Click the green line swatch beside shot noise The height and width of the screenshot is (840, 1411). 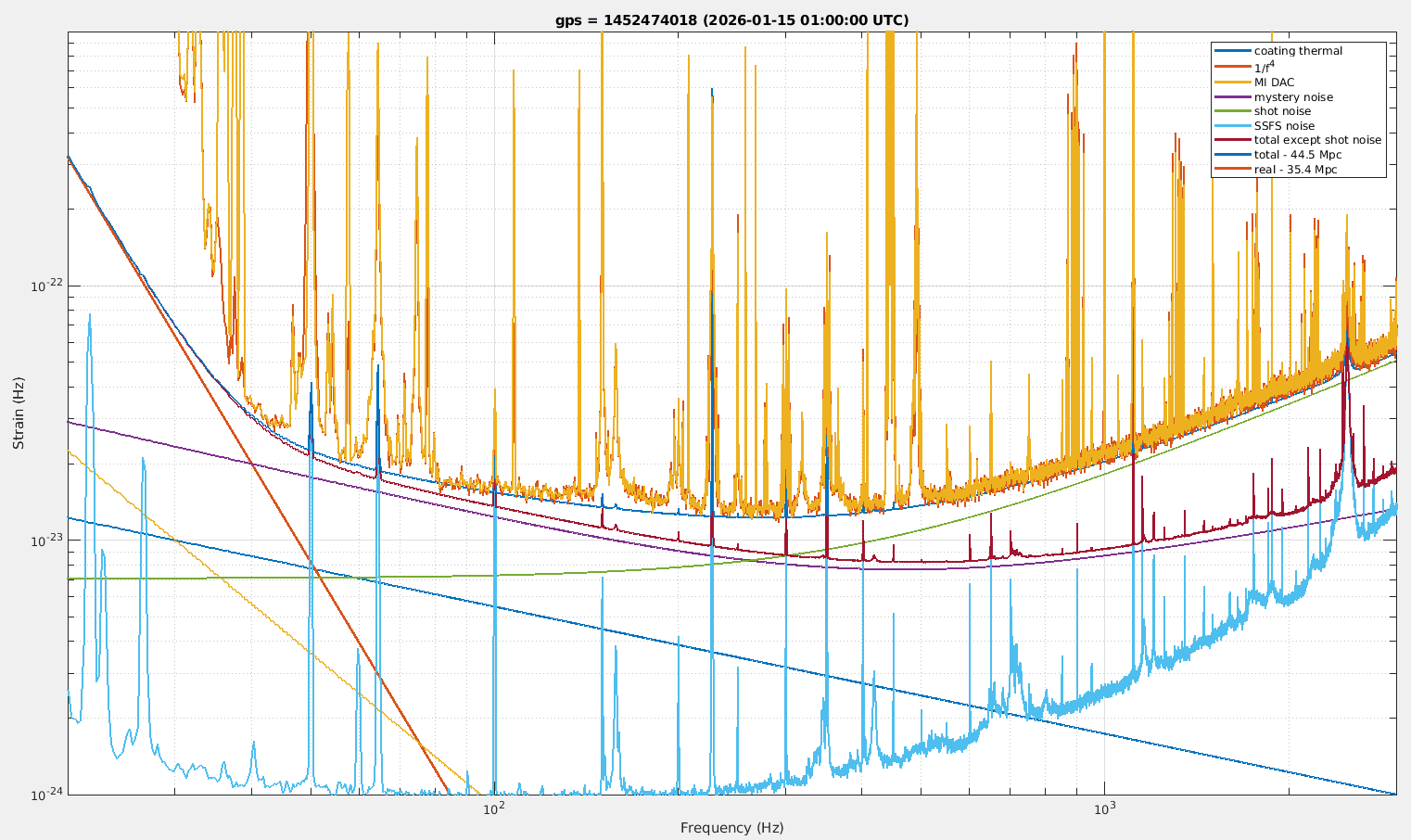pyautogui.click(x=1232, y=111)
